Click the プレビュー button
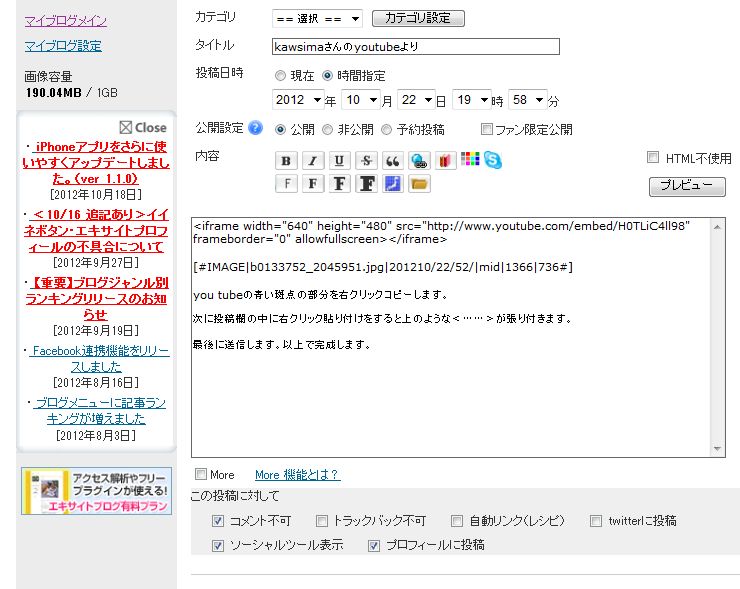Image resolution: width=740 pixels, height=589 pixels. (687, 186)
